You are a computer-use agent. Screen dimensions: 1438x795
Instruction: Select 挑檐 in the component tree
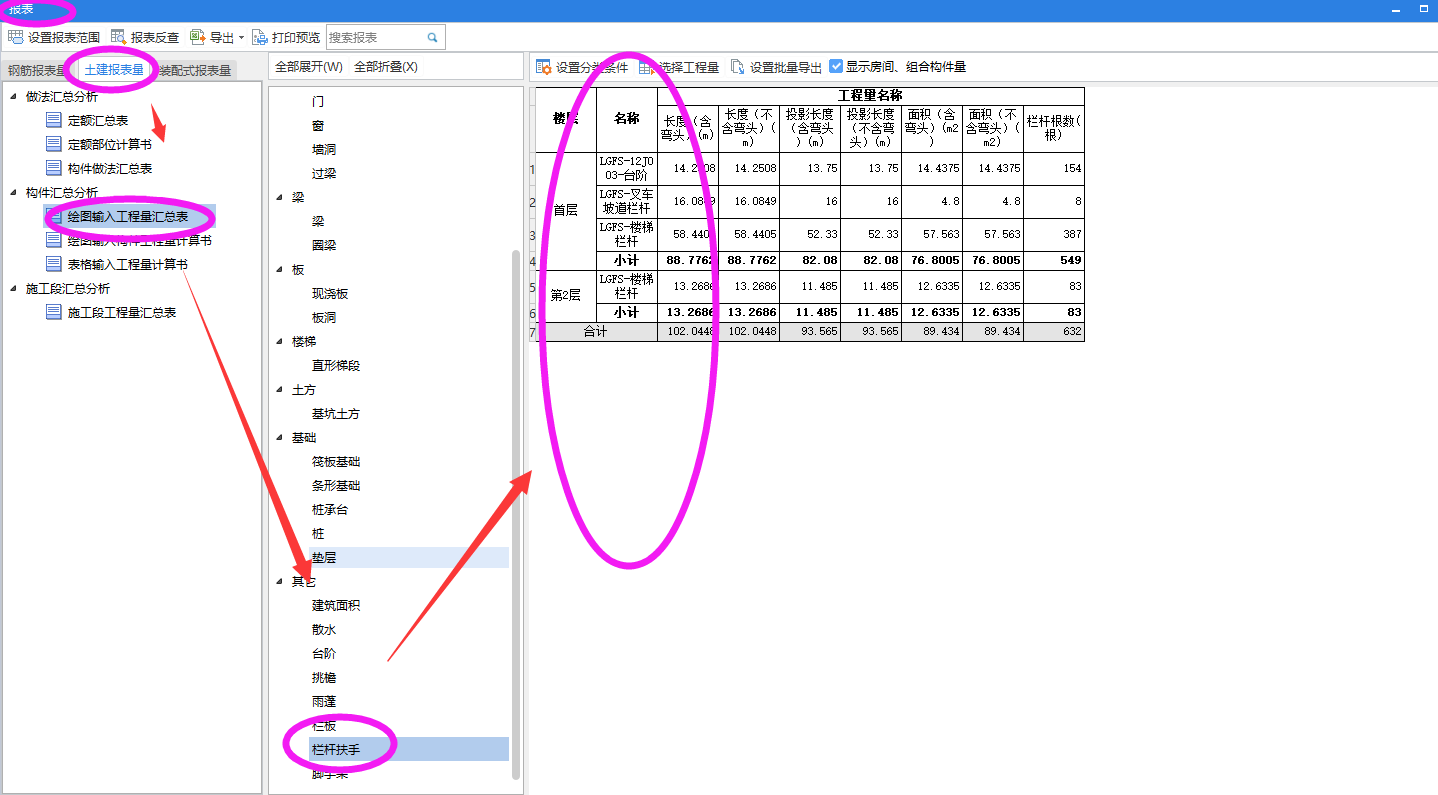click(x=324, y=677)
